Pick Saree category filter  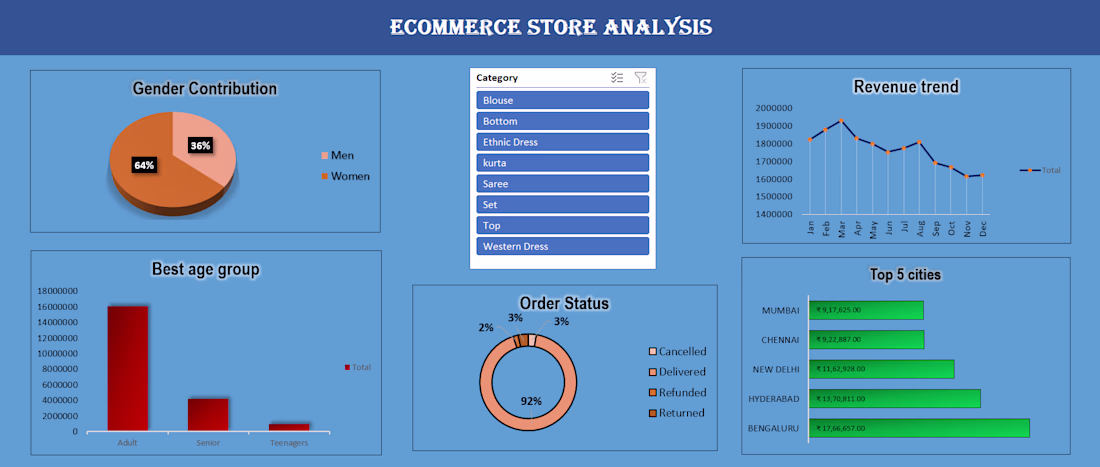pos(563,184)
